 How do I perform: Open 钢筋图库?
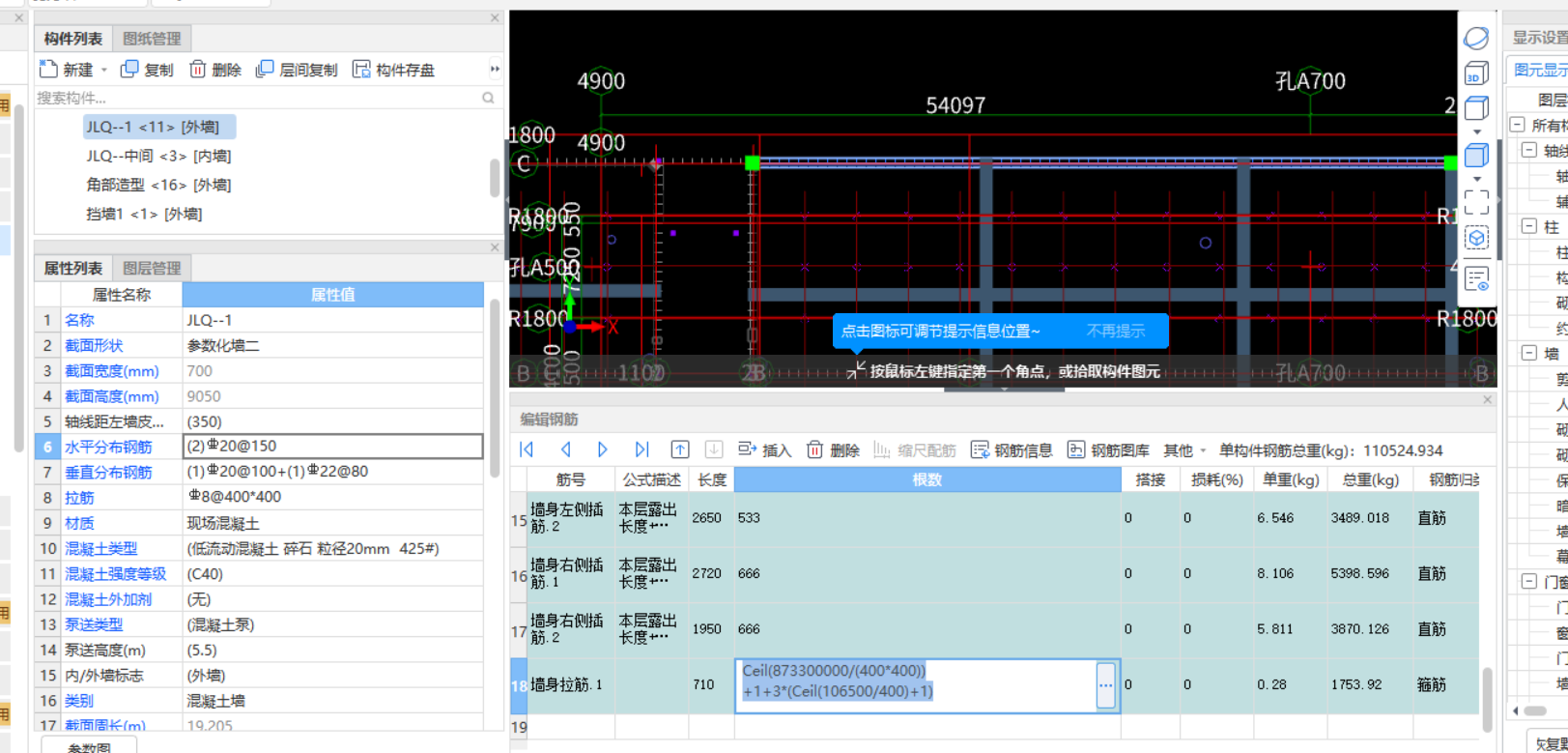point(1108,450)
